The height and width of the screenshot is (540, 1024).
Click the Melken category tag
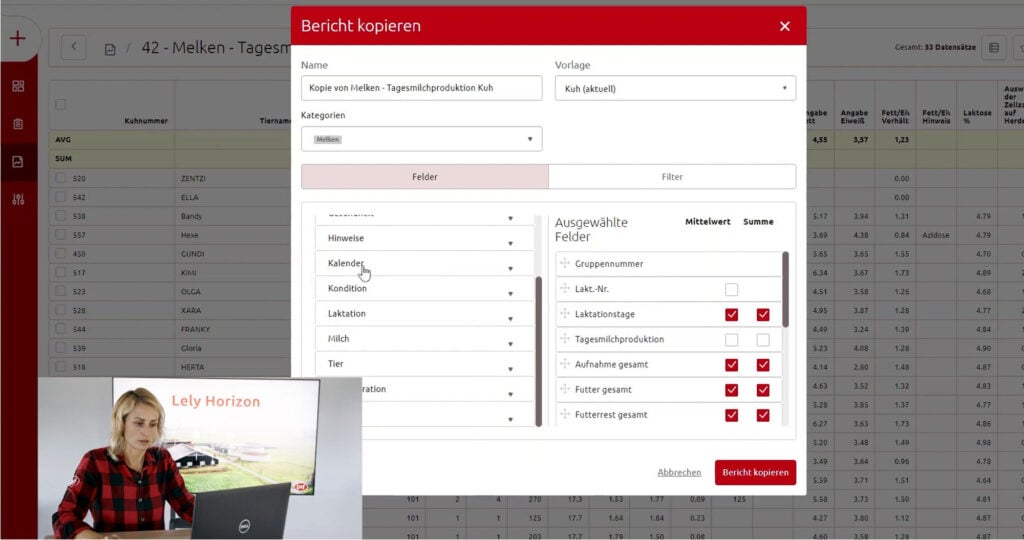327,139
